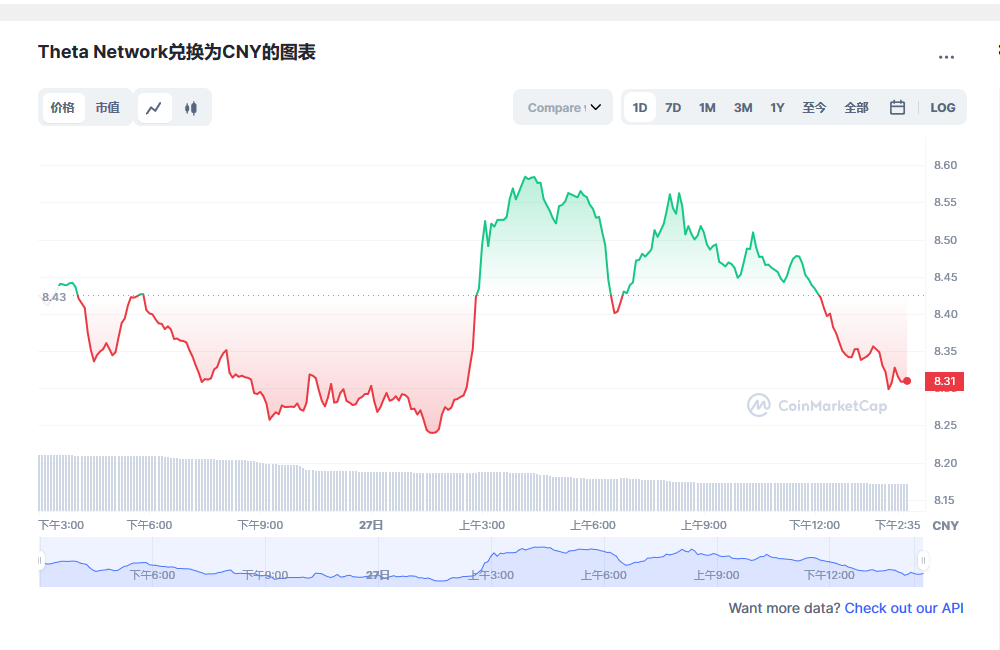Switch to the line chart view icon
This screenshot has width=1000, height=650.
click(x=154, y=108)
